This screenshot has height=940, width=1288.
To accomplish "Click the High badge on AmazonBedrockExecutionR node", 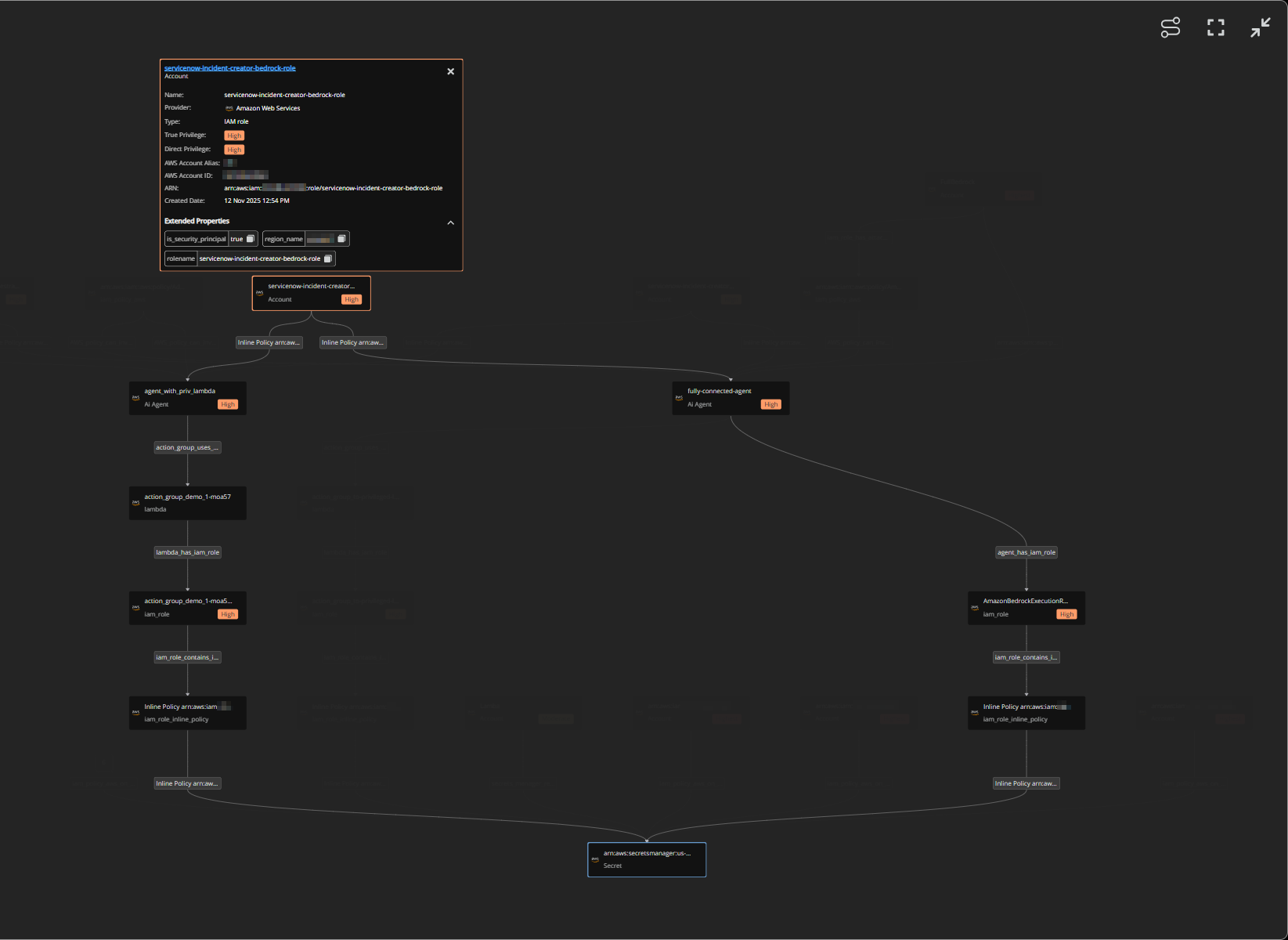I will pyautogui.click(x=1066, y=614).
